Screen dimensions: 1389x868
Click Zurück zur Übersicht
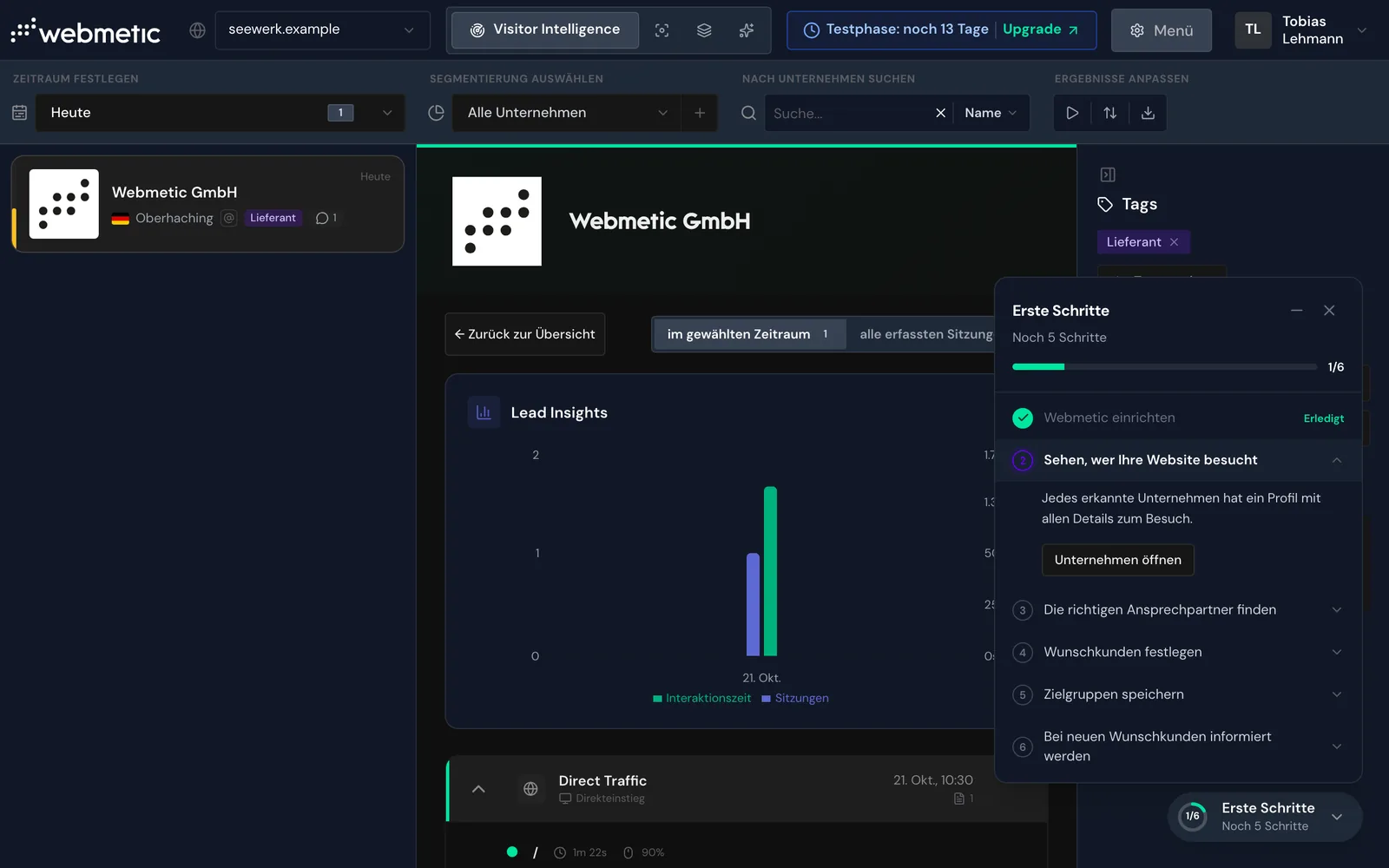(525, 334)
